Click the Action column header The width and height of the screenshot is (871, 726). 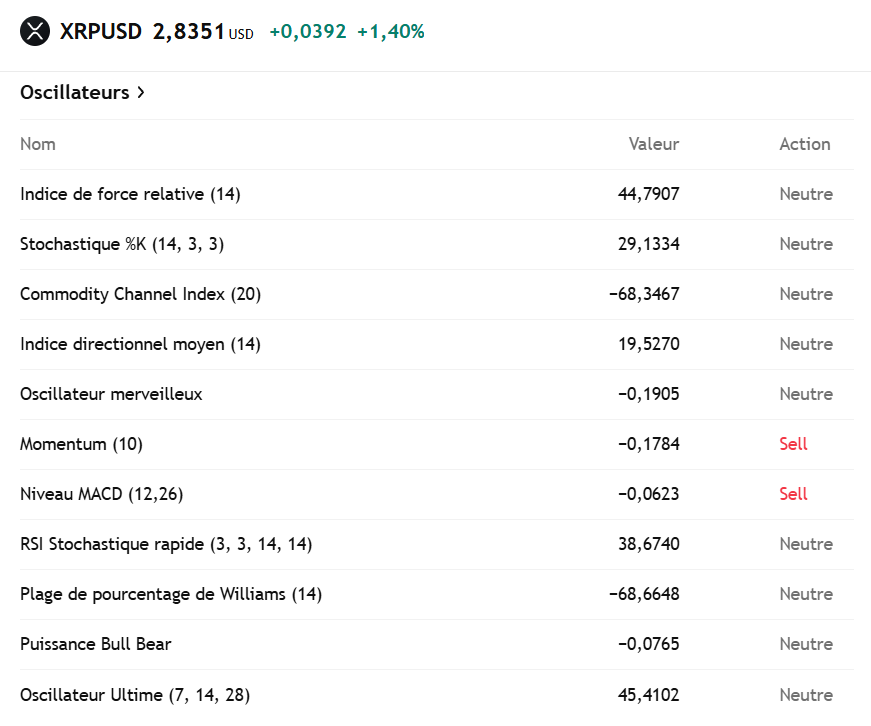point(805,144)
